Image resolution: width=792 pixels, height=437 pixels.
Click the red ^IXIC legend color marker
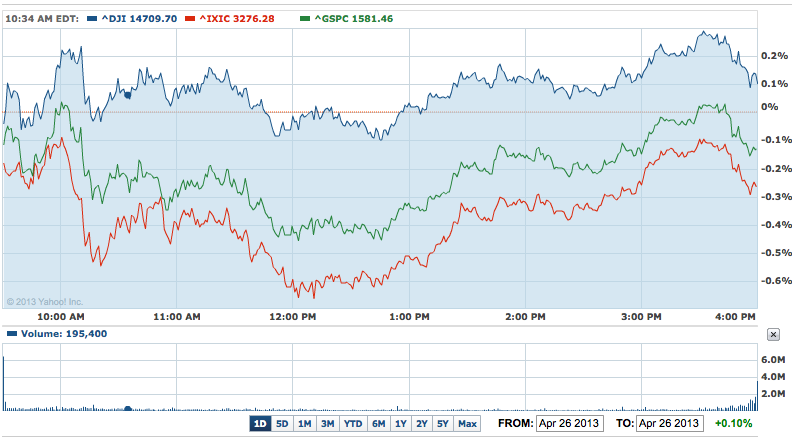(x=162, y=18)
